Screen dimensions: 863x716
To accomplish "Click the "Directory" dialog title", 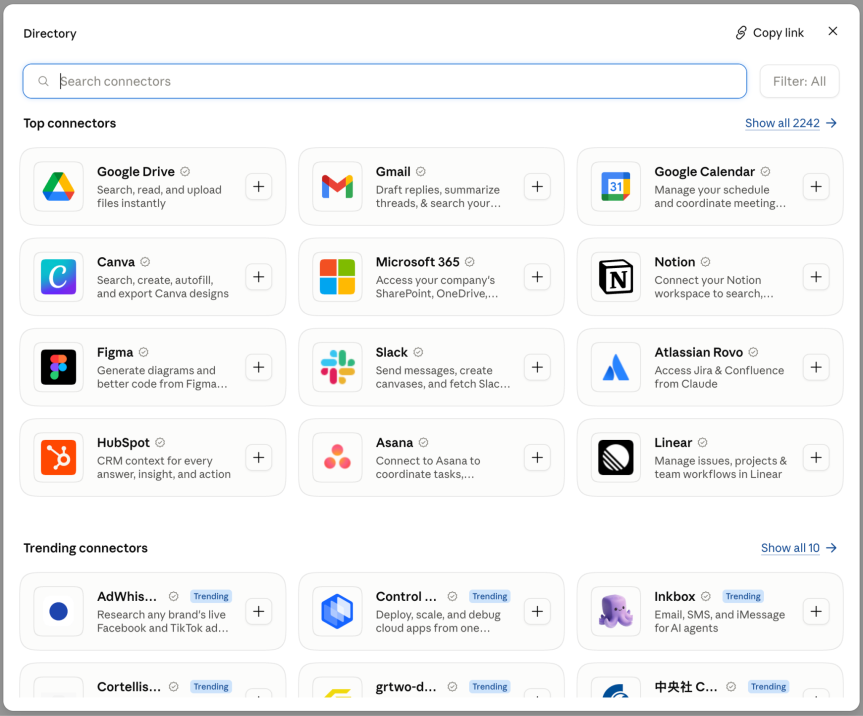I will (50, 34).
